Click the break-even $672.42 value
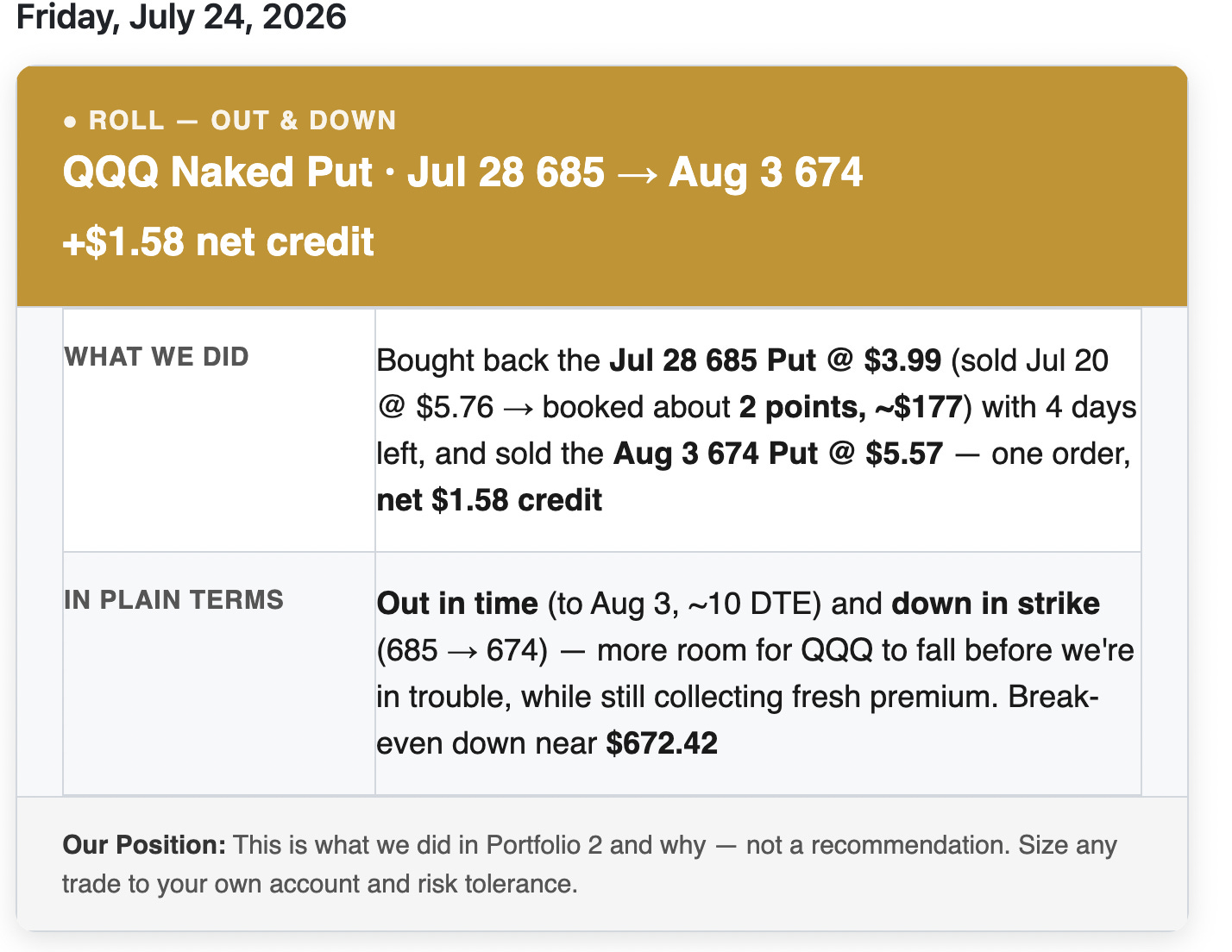 pos(662,743)
